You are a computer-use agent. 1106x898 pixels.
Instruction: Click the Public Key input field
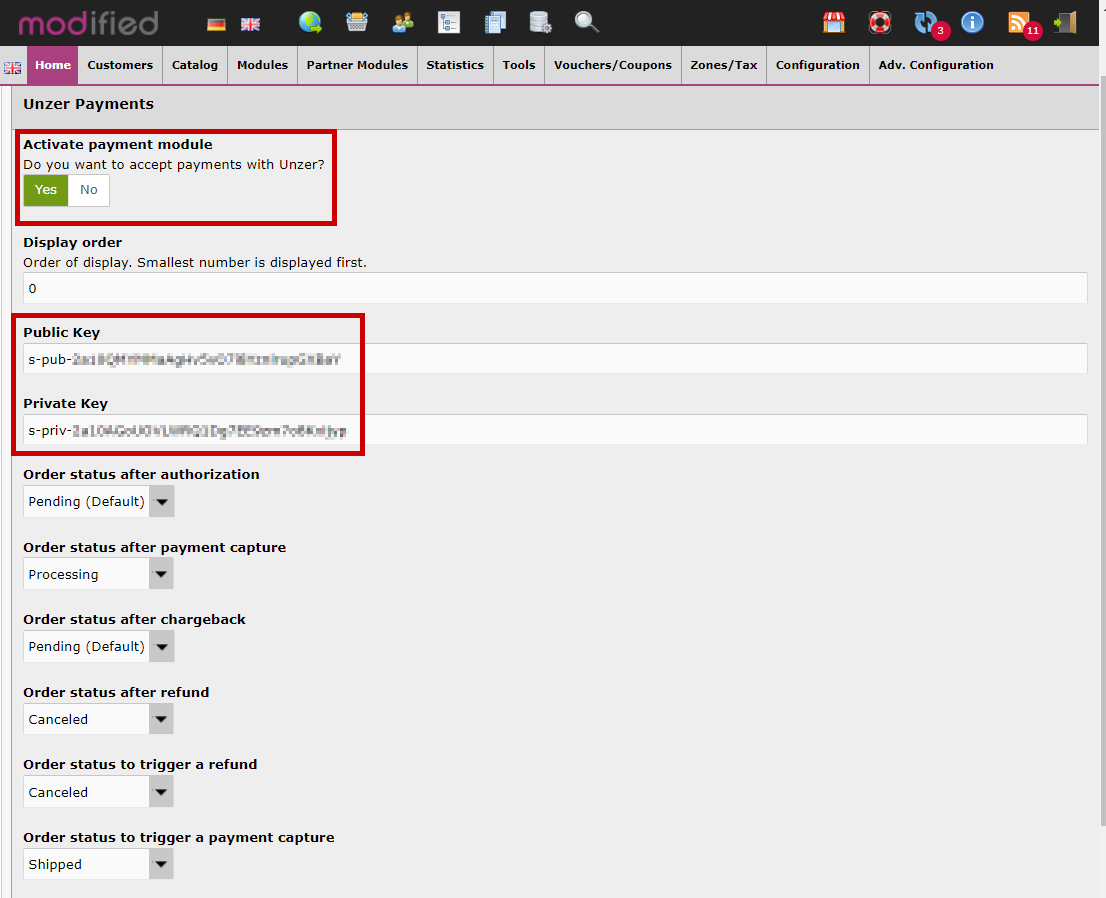pyautogui.click(x=555, y=359)
